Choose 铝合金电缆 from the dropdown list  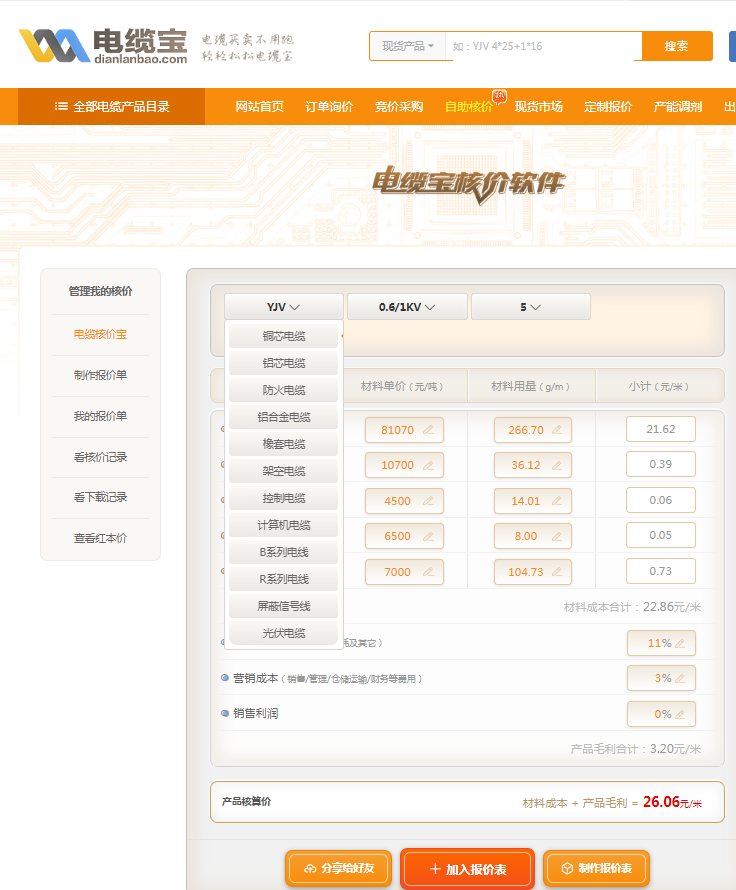[284, 417]
